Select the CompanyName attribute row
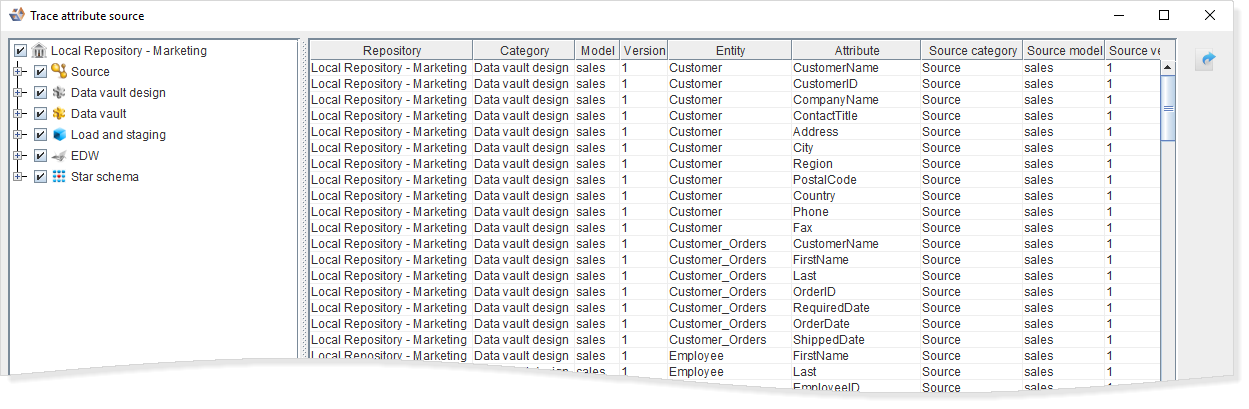 pos(835,100)
